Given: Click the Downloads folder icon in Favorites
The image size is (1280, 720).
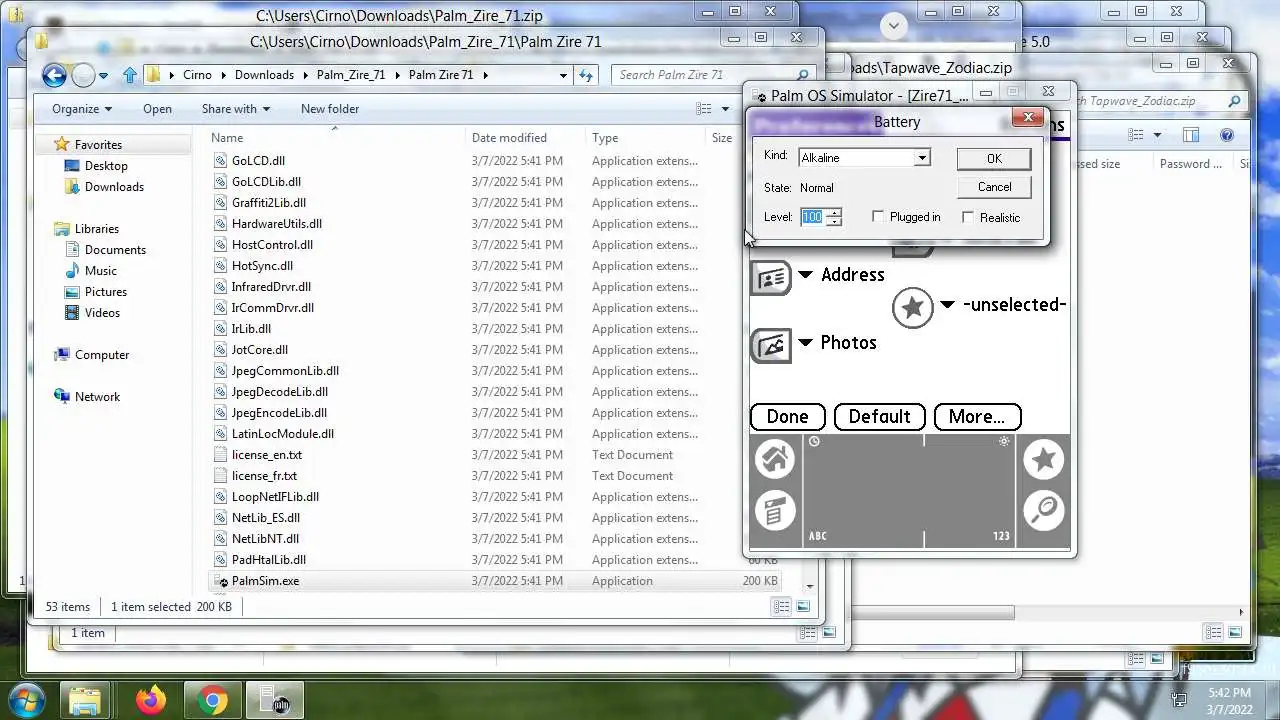Looking at the screenshot, I should pyautogui.click(x=72, y=187).
